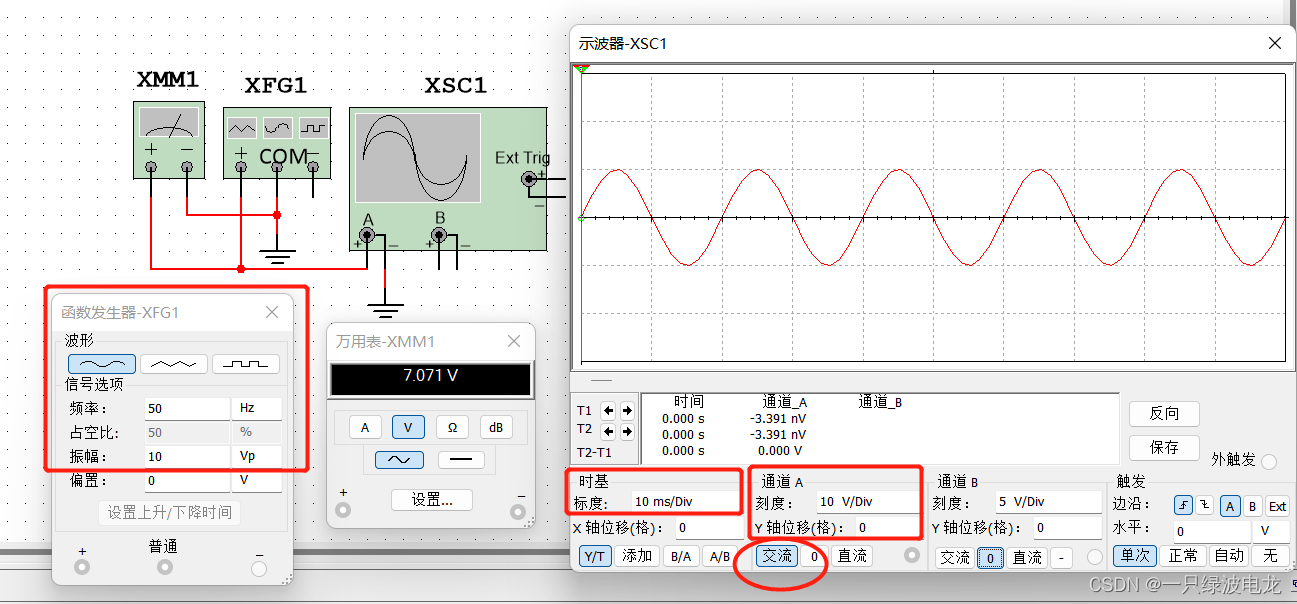Click Channel A terminal indicator in oscilloscope

pos(911,555)
